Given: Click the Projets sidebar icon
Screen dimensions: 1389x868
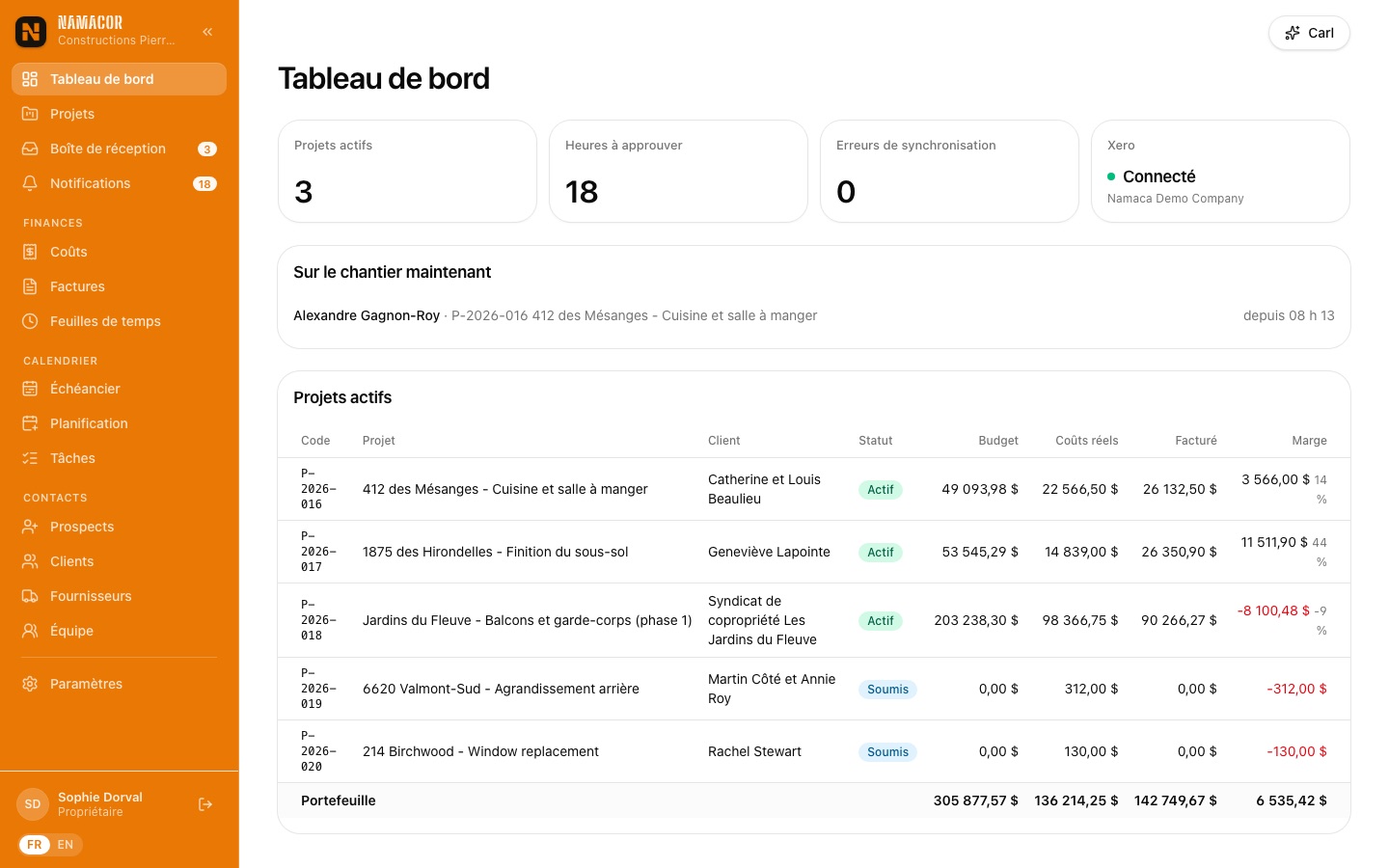Looking at the screenshot, I should coord(30,114).
